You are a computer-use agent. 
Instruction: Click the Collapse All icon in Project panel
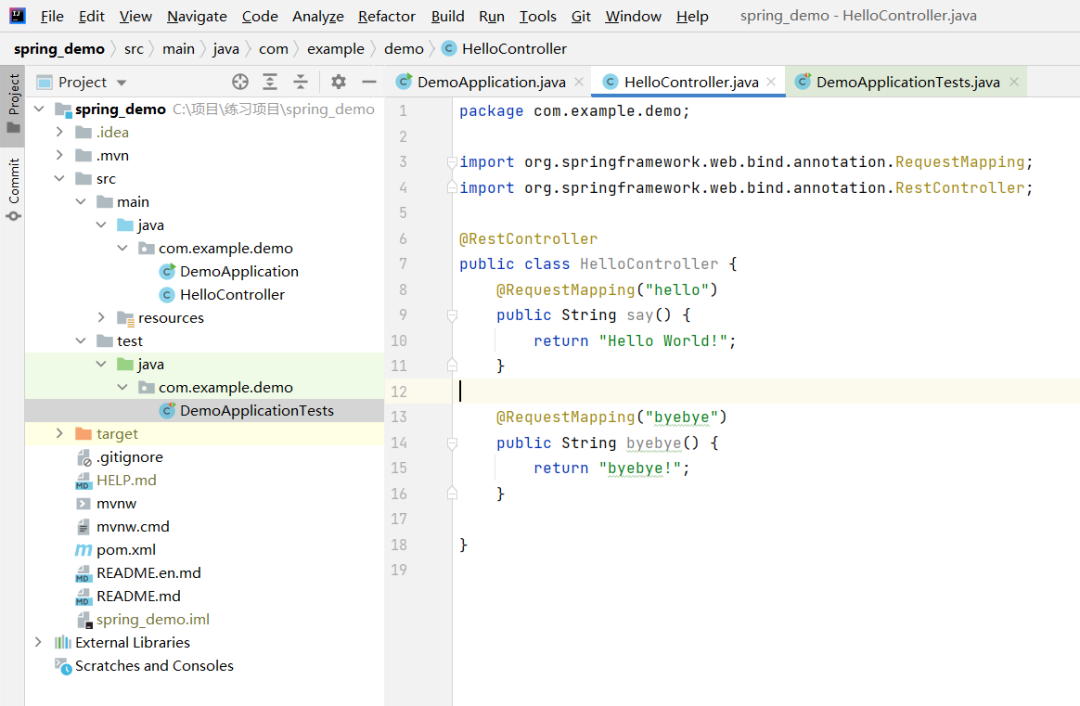300,82
